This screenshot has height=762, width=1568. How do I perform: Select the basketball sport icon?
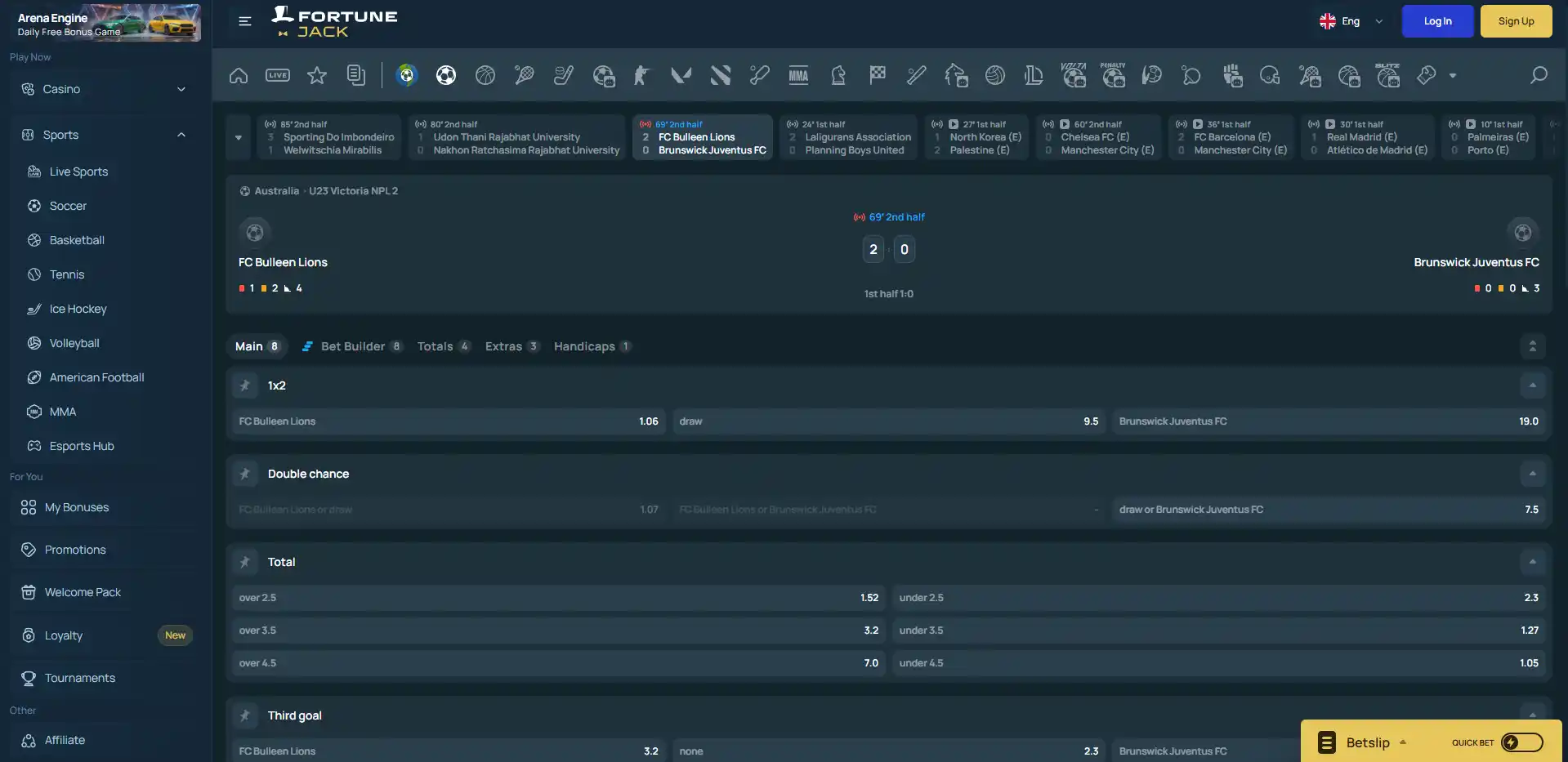(x=485, y=75)
